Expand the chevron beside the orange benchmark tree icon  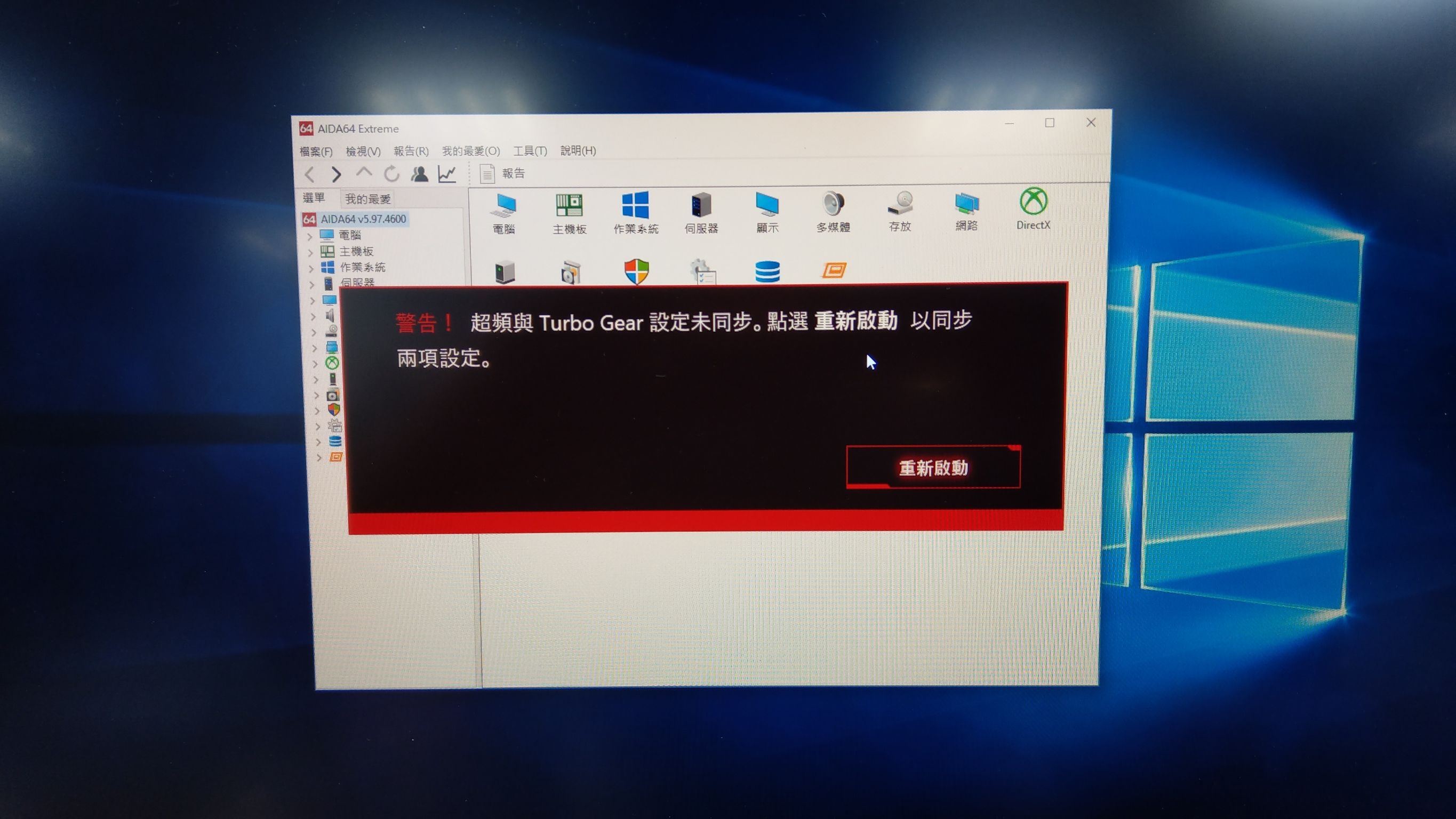tap(319, 457)
